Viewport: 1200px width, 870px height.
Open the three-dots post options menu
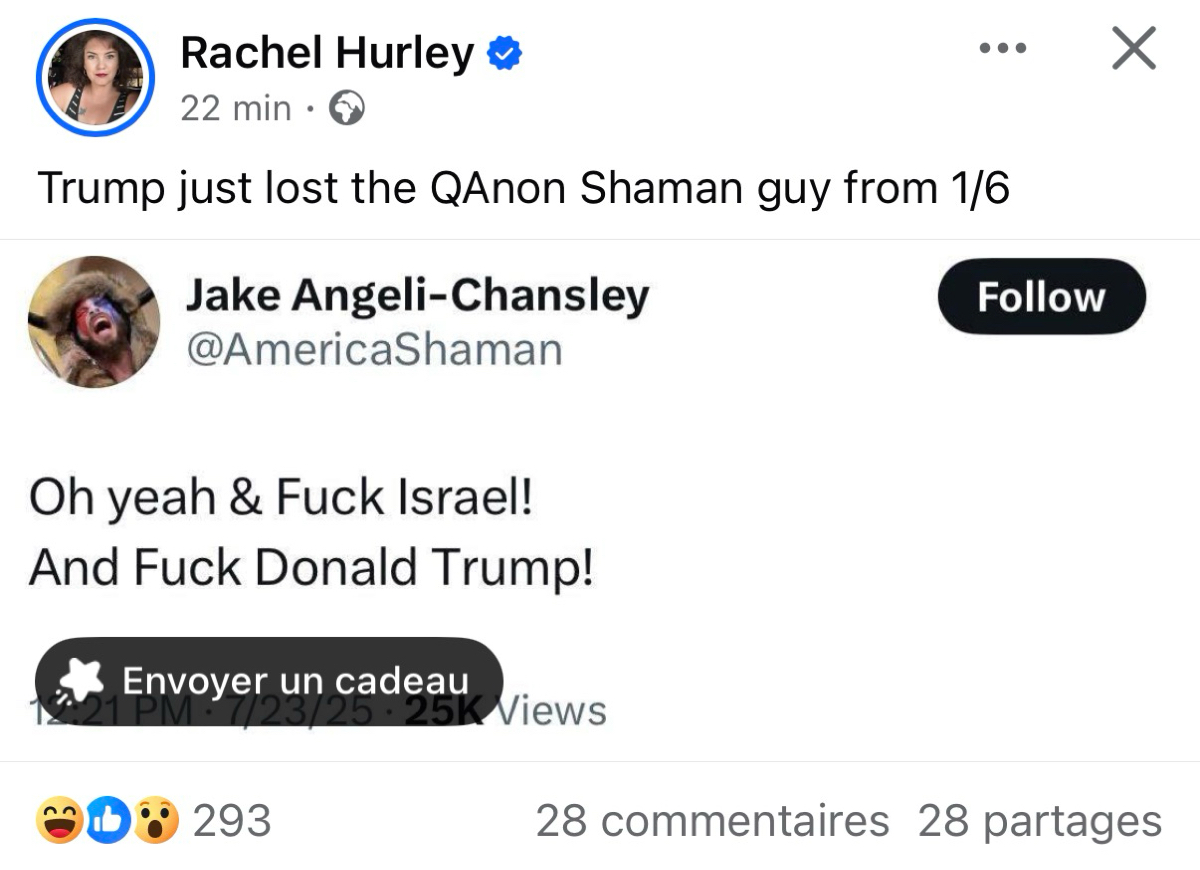pos(1003,47)
